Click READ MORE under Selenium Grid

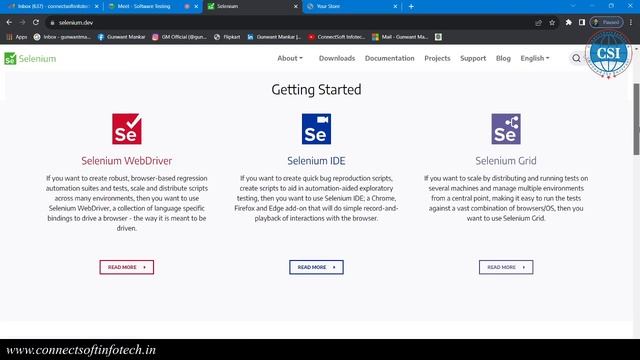[506, 267]
